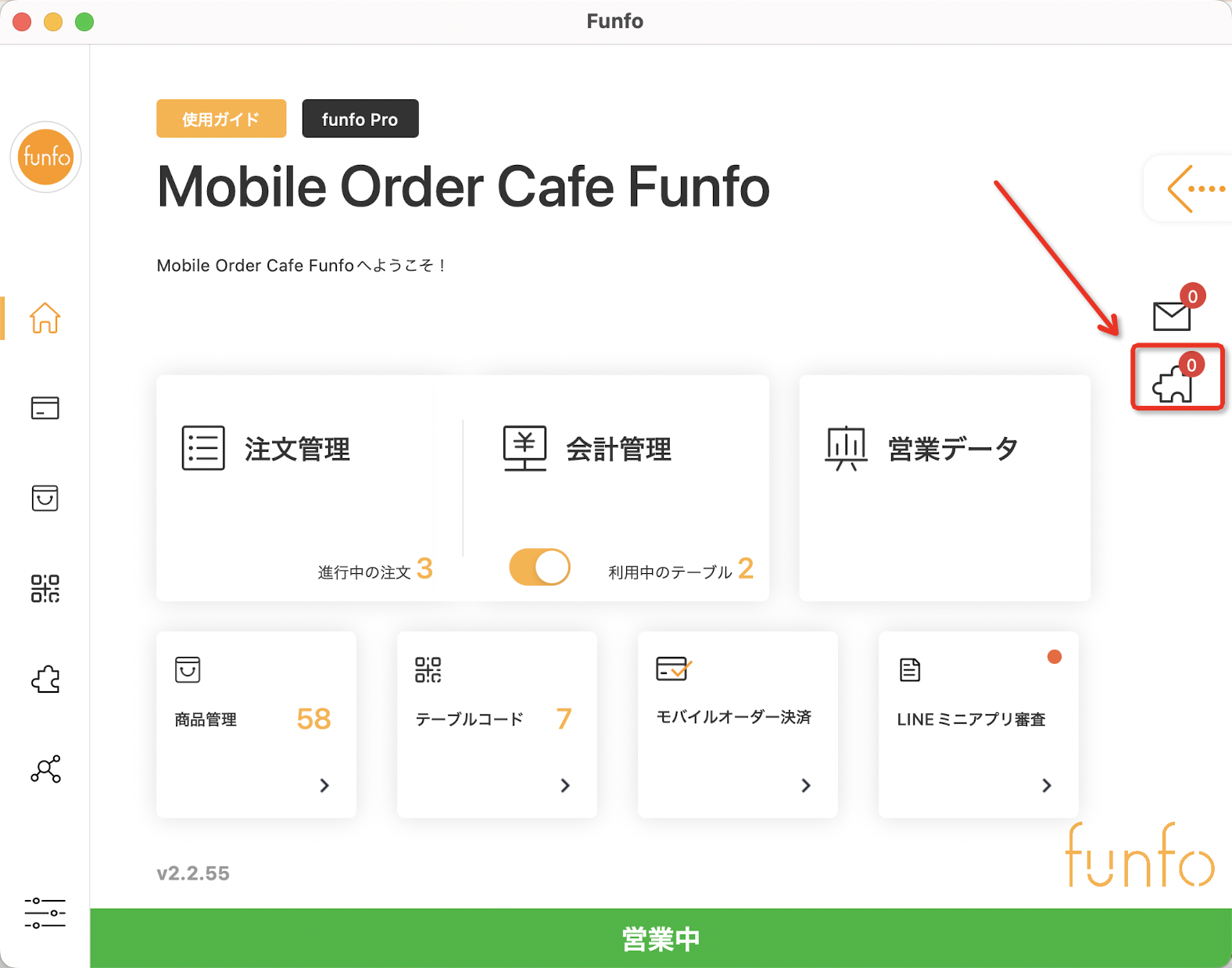Expand the LINEミニアプリ審査 card chevron
1232x968 pixels.
tap(1047, 785)
